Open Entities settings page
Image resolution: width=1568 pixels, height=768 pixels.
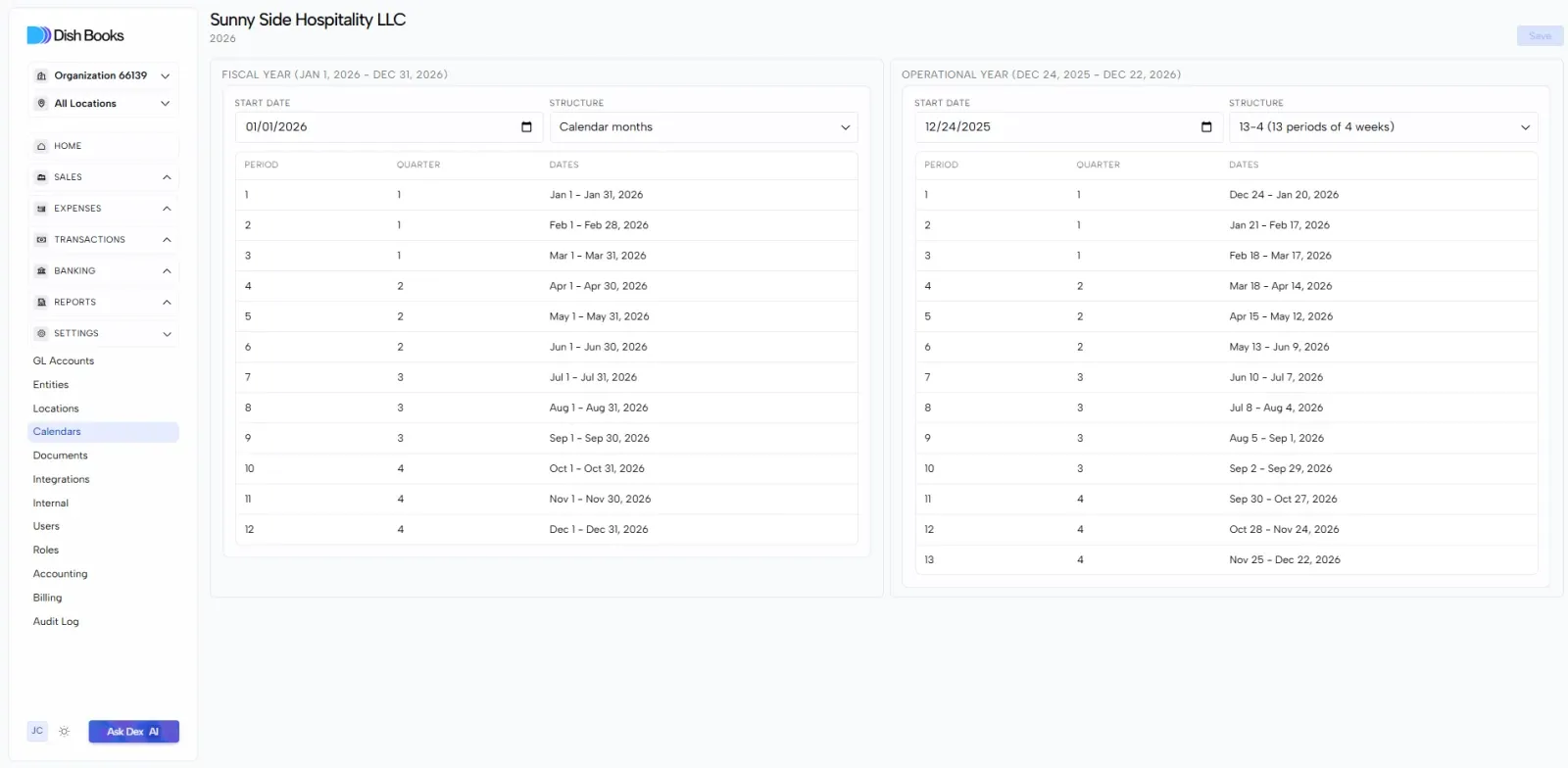(x=51, y=385)
